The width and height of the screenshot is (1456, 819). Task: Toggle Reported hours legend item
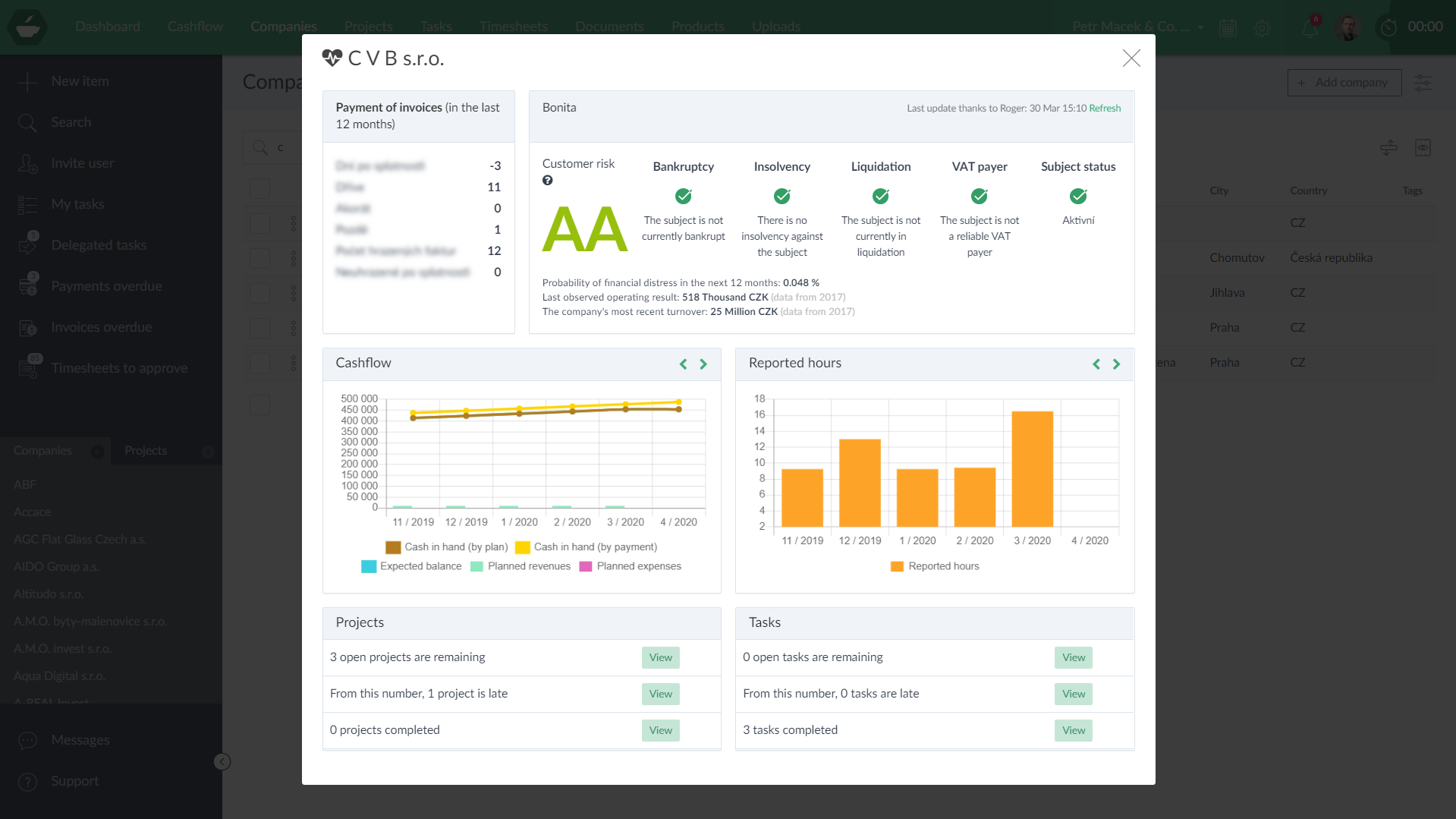(935, 566)
